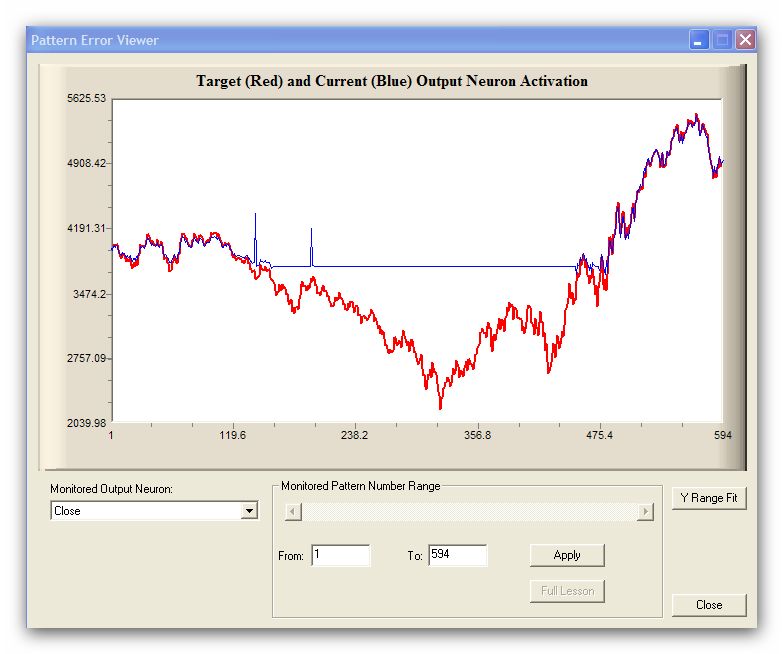Click the right arrow of pattern range scrollbar

tap(645, 512)
